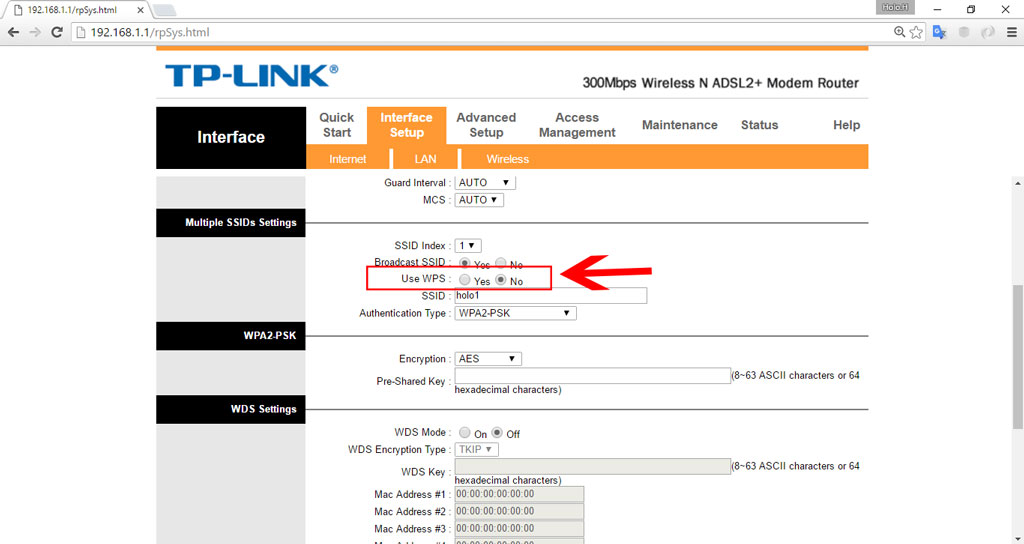1024x544 pixels.
Task: Bookmark this page with the star icon
Action: pos(916,32)
